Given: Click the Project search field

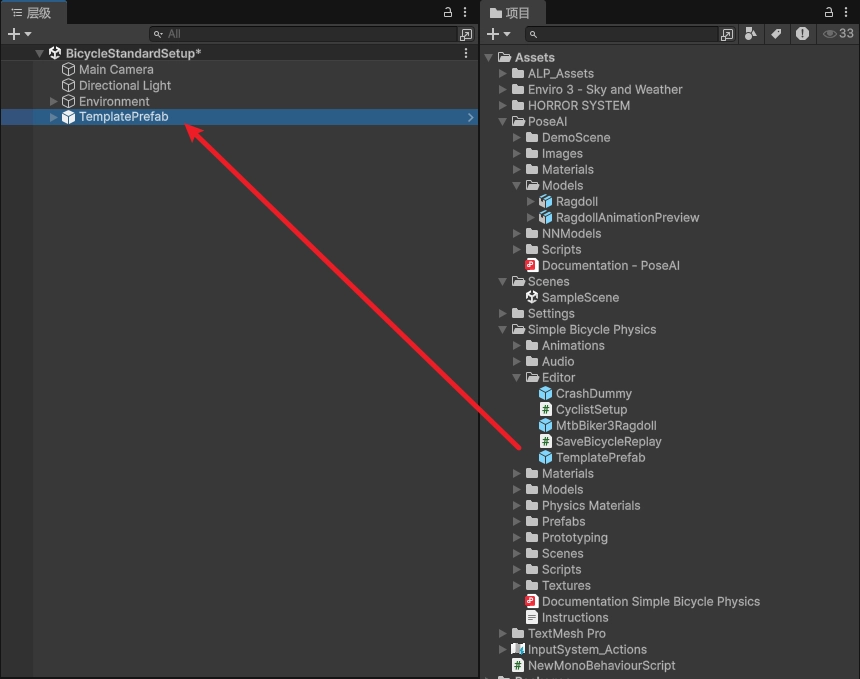Looking at the screenshot, I should [621, 34].
